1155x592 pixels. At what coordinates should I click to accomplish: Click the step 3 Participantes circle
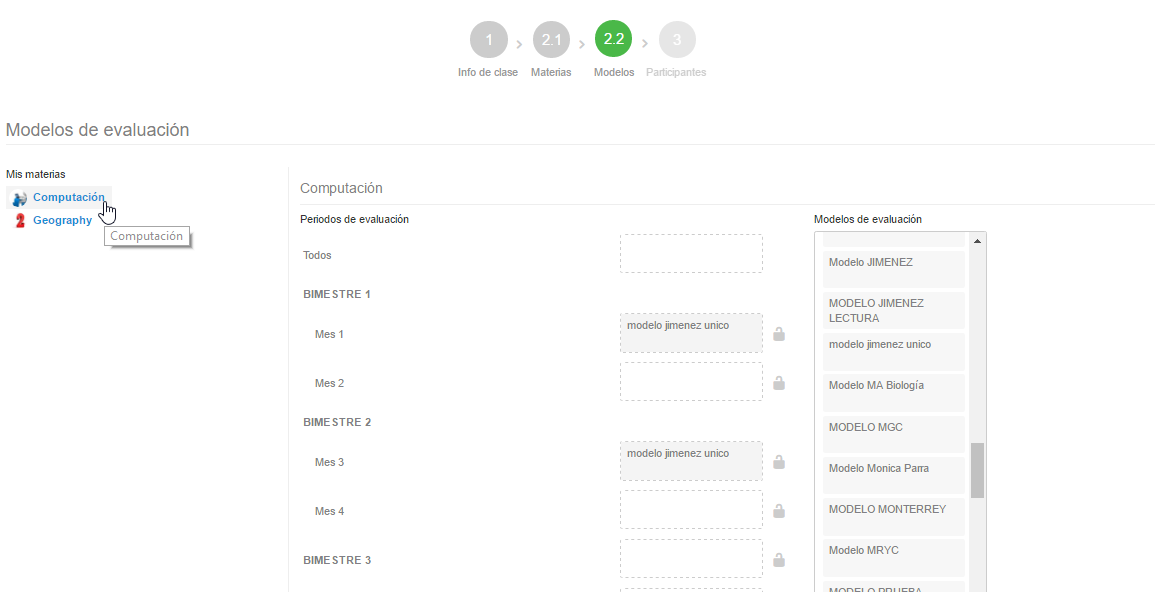coord(676,39)
